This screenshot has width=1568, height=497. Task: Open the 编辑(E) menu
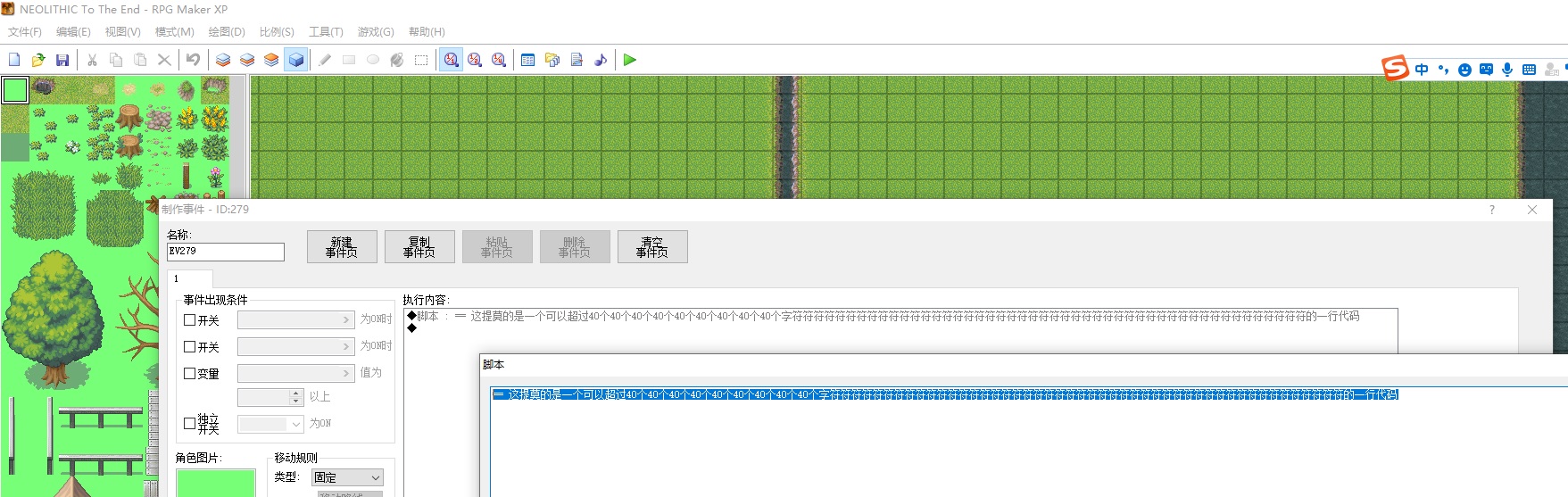click(x=73, y=32)
